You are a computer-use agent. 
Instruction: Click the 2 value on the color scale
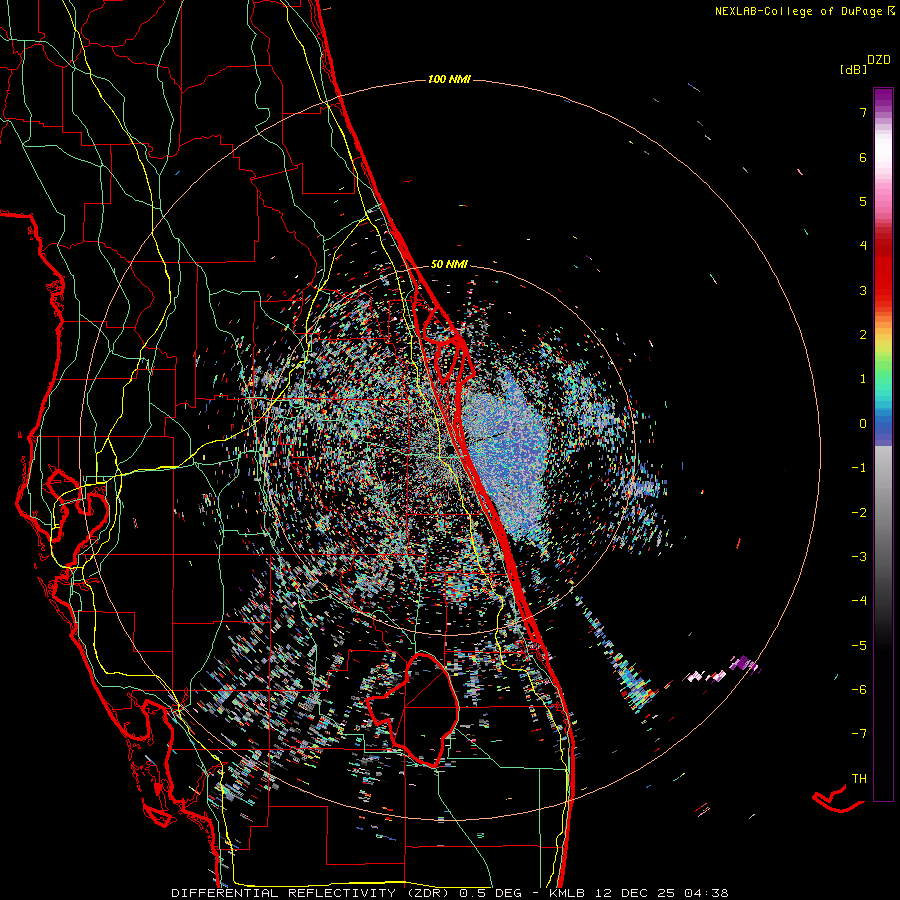click(863, 335)
